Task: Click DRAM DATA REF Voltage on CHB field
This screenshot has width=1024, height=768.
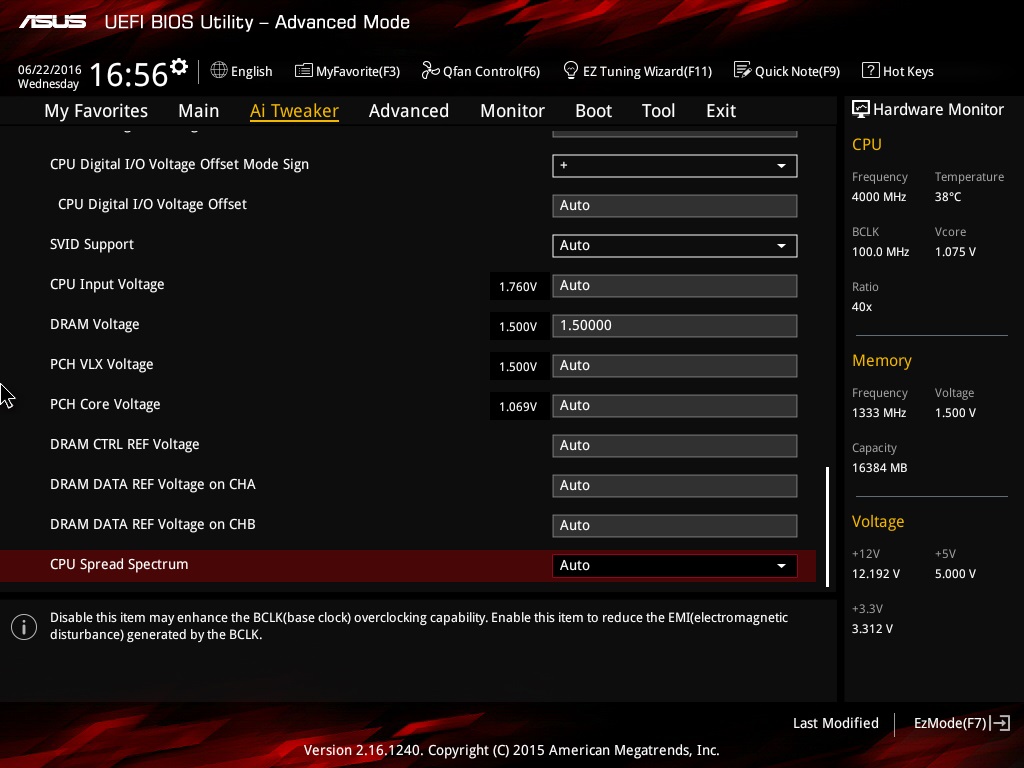Action: tap(675, 526)
